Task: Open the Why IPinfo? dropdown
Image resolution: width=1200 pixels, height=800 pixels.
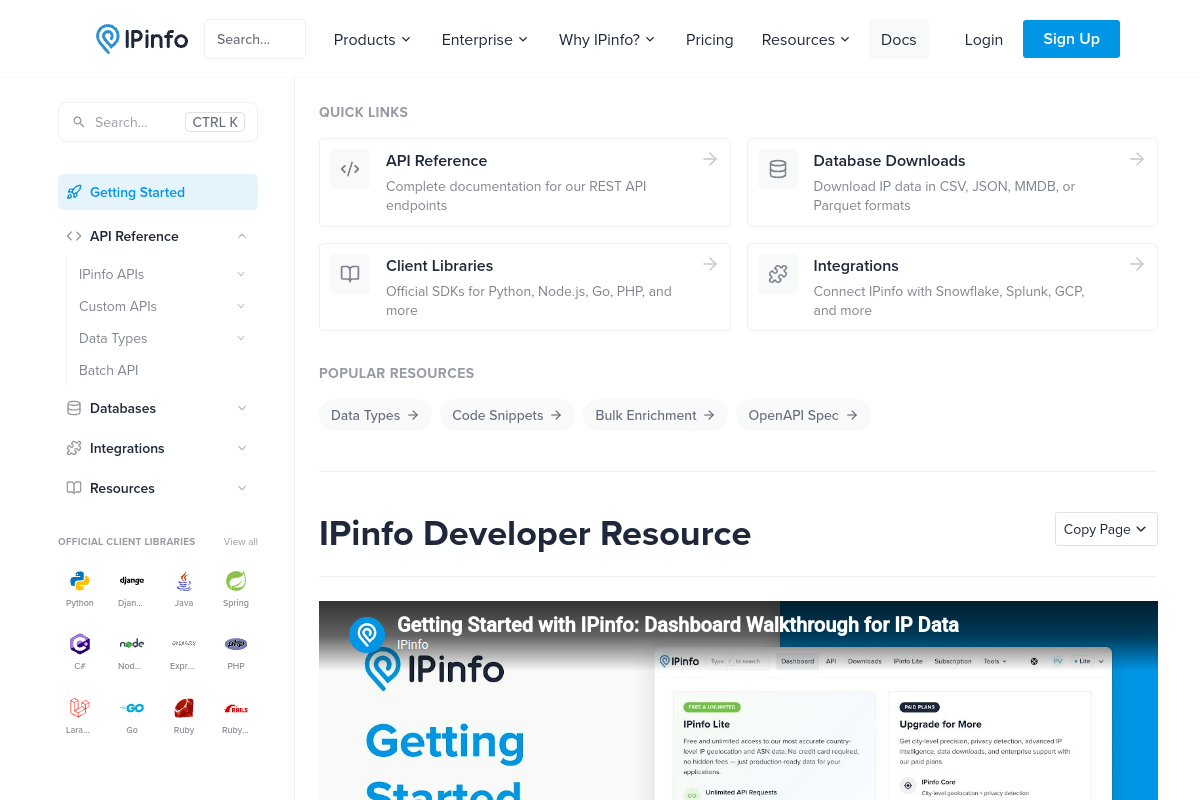Action: click(x=607, y=39)
